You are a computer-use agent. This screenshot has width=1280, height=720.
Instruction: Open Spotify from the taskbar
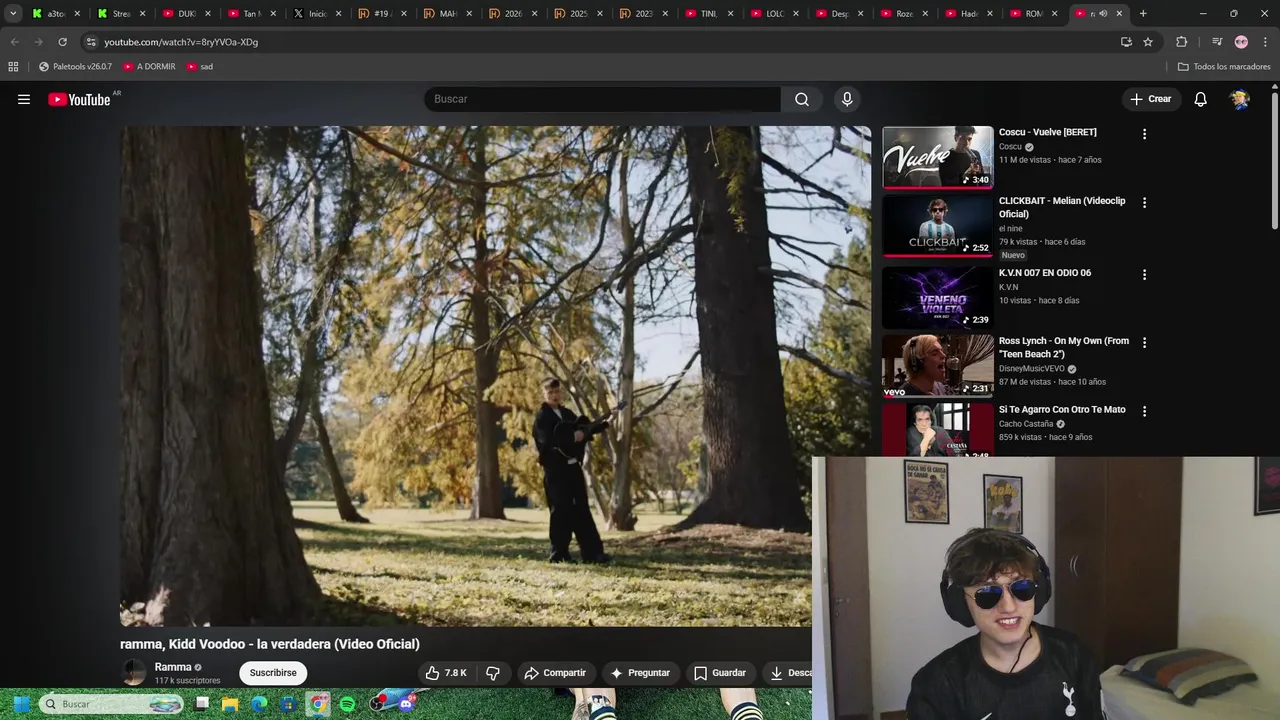click(347, 704)
